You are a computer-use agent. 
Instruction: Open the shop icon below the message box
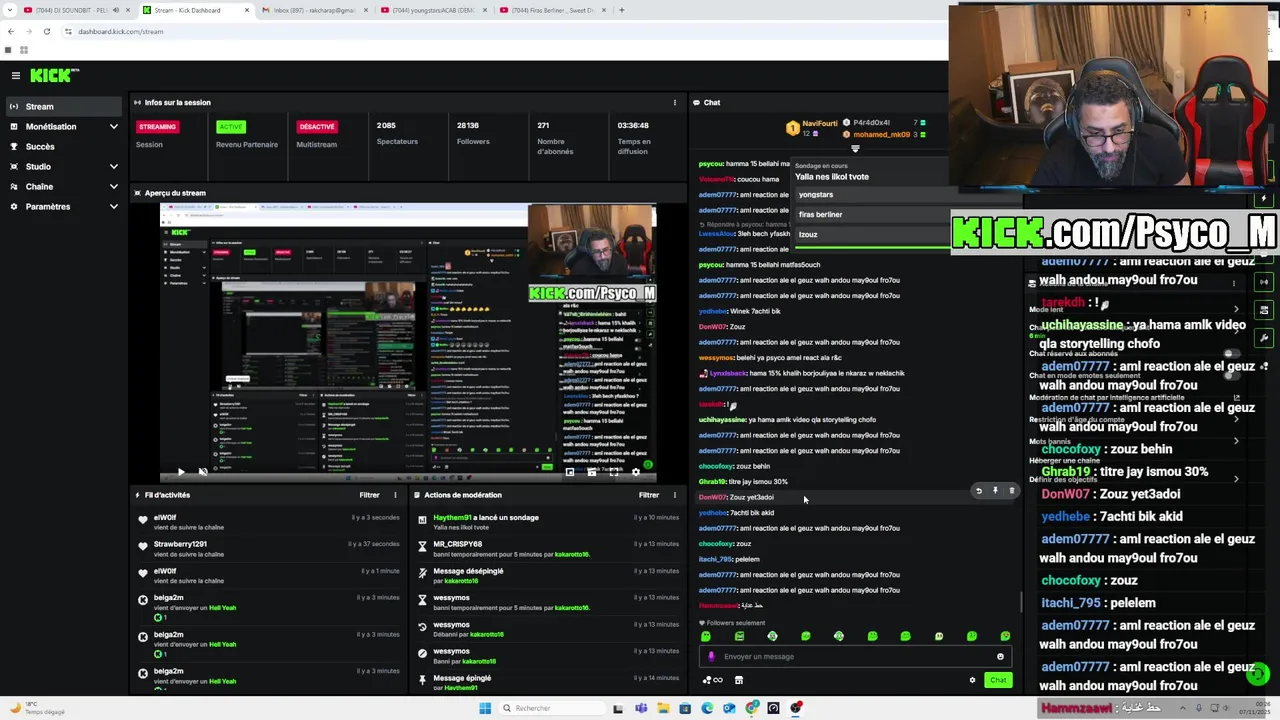click(x=739, y=680)
